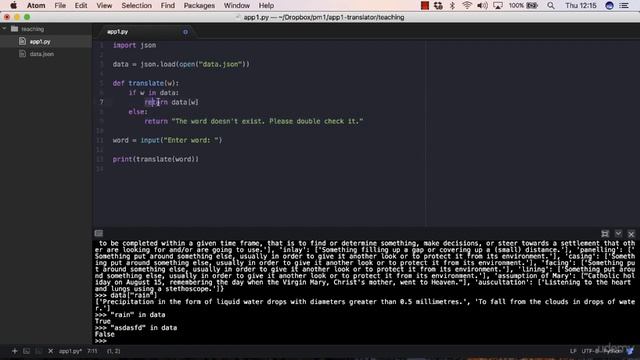
Task: Click on 'def translate(w):' line
Action: click(x=146, y=83)
